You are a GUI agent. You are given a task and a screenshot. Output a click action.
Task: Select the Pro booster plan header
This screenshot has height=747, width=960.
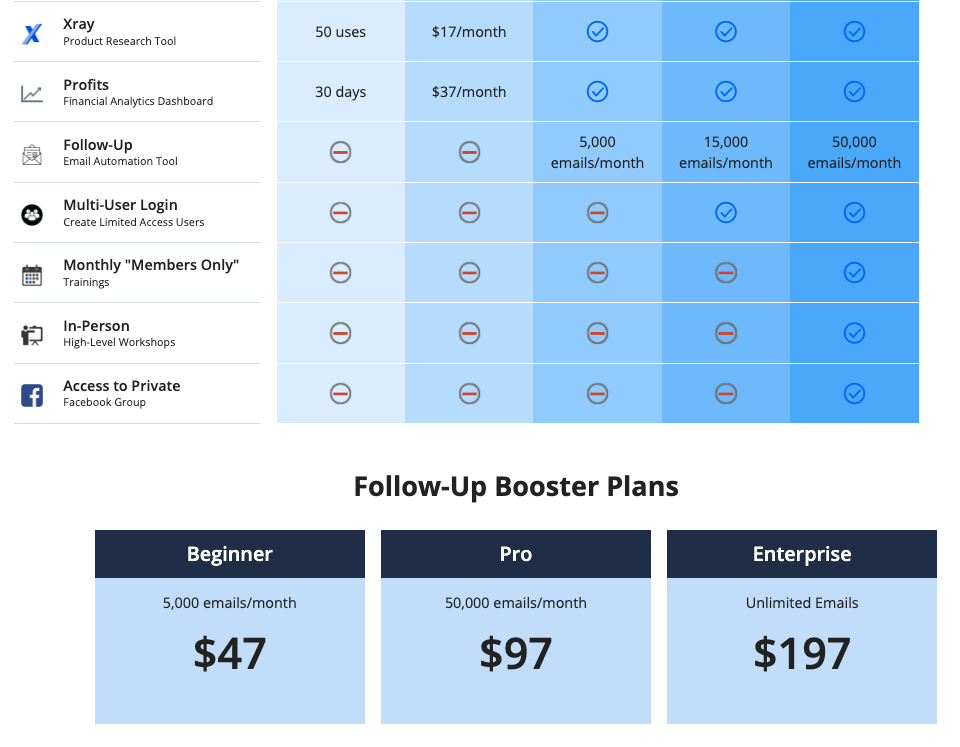coord(516,554)
